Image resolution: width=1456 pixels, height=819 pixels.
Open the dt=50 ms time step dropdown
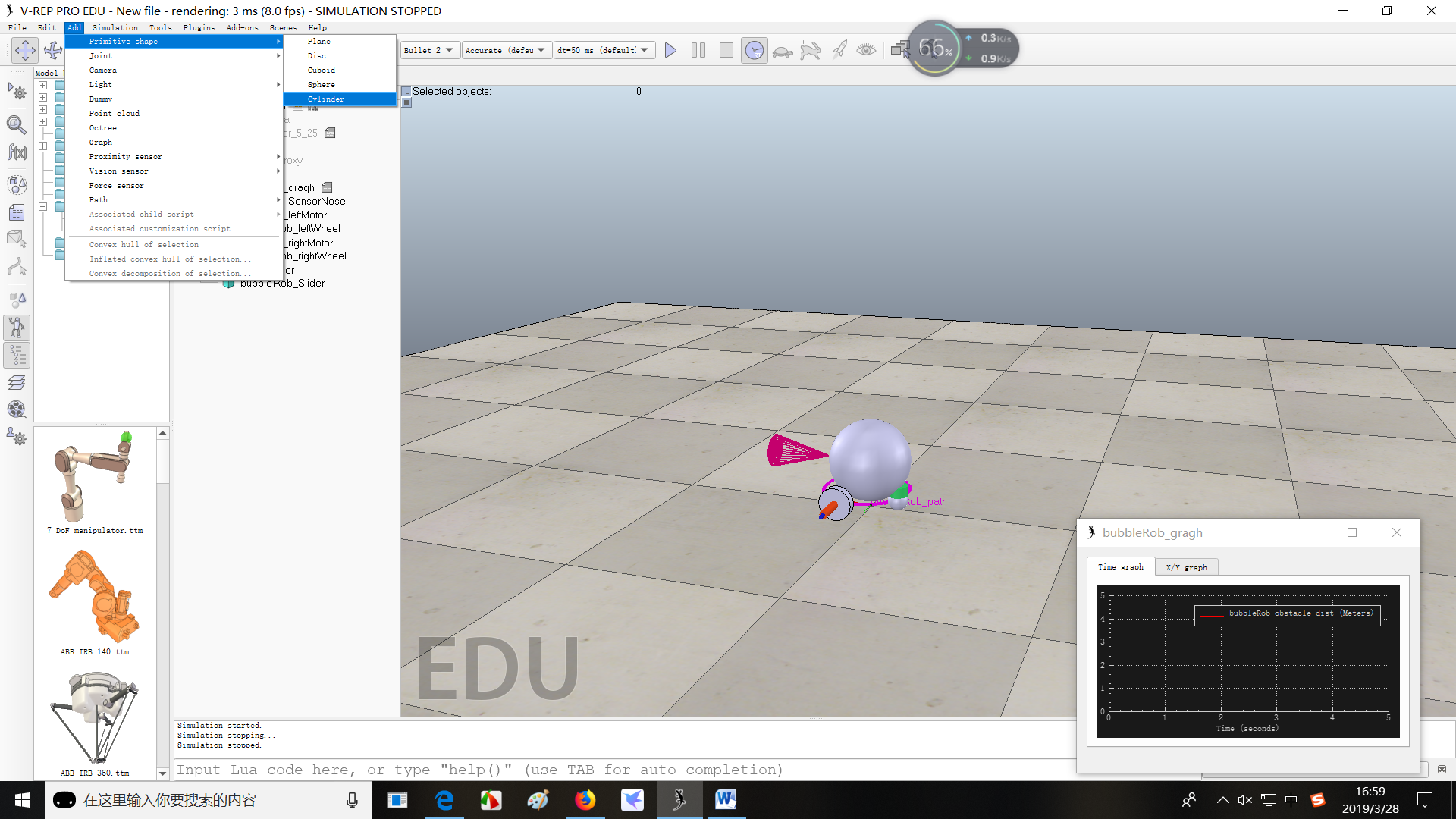click(x=603, y=50)
